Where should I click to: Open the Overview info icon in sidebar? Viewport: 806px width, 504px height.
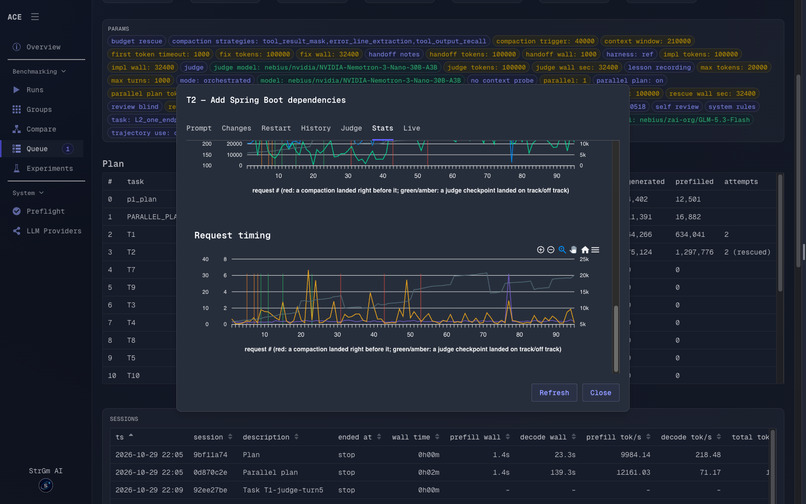[x=16, y=47]
